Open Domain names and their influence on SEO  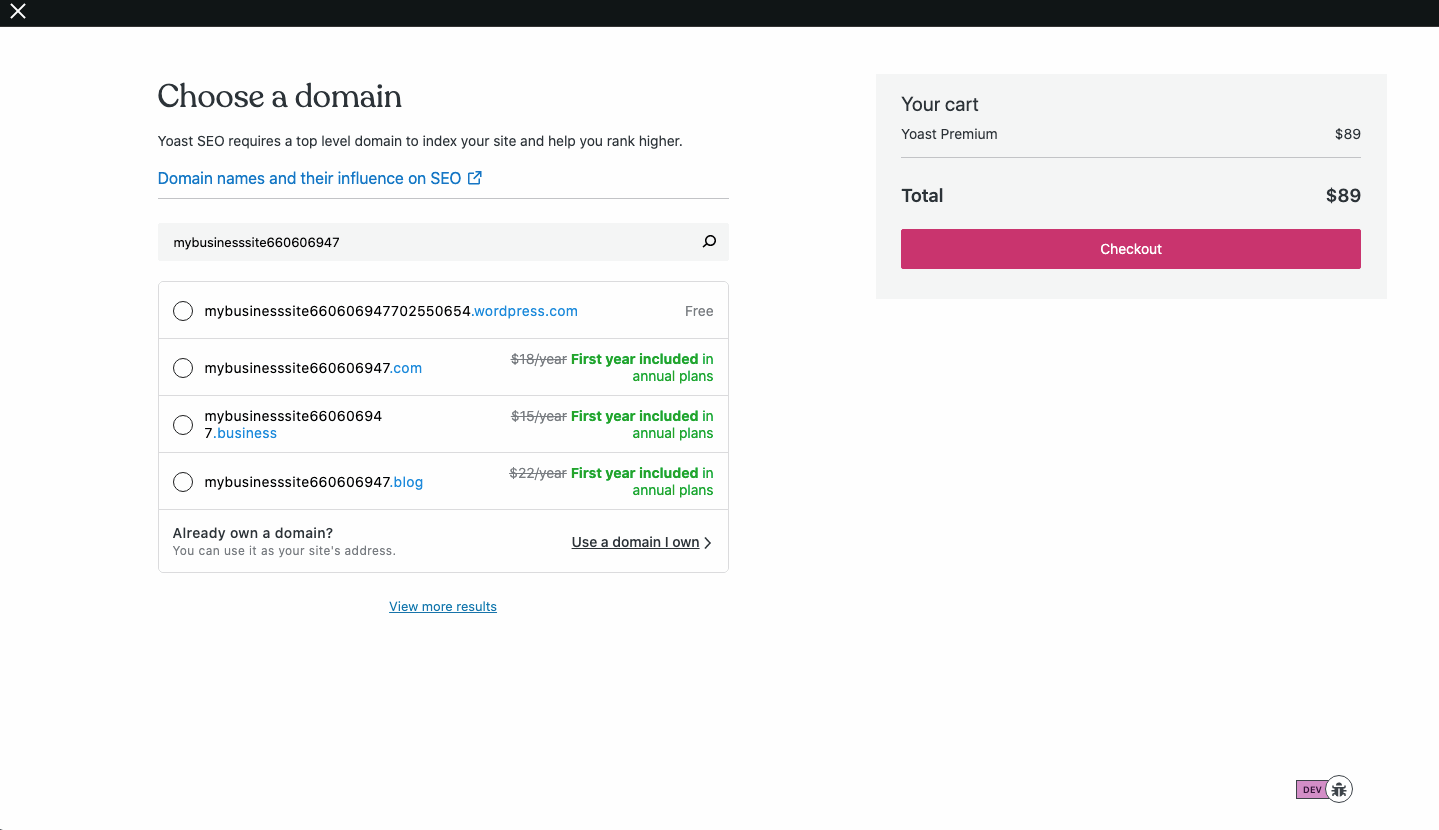click(309, 178)
